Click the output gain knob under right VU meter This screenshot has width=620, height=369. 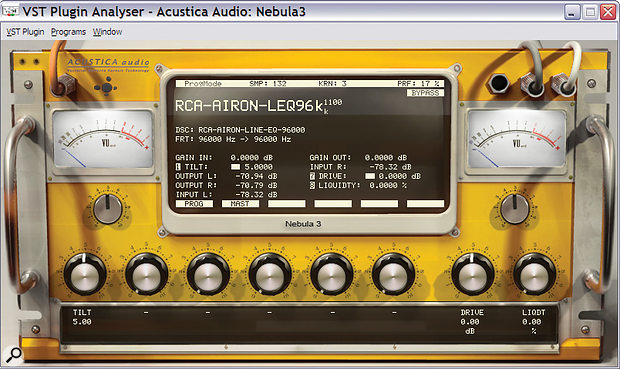pos(514,209)
